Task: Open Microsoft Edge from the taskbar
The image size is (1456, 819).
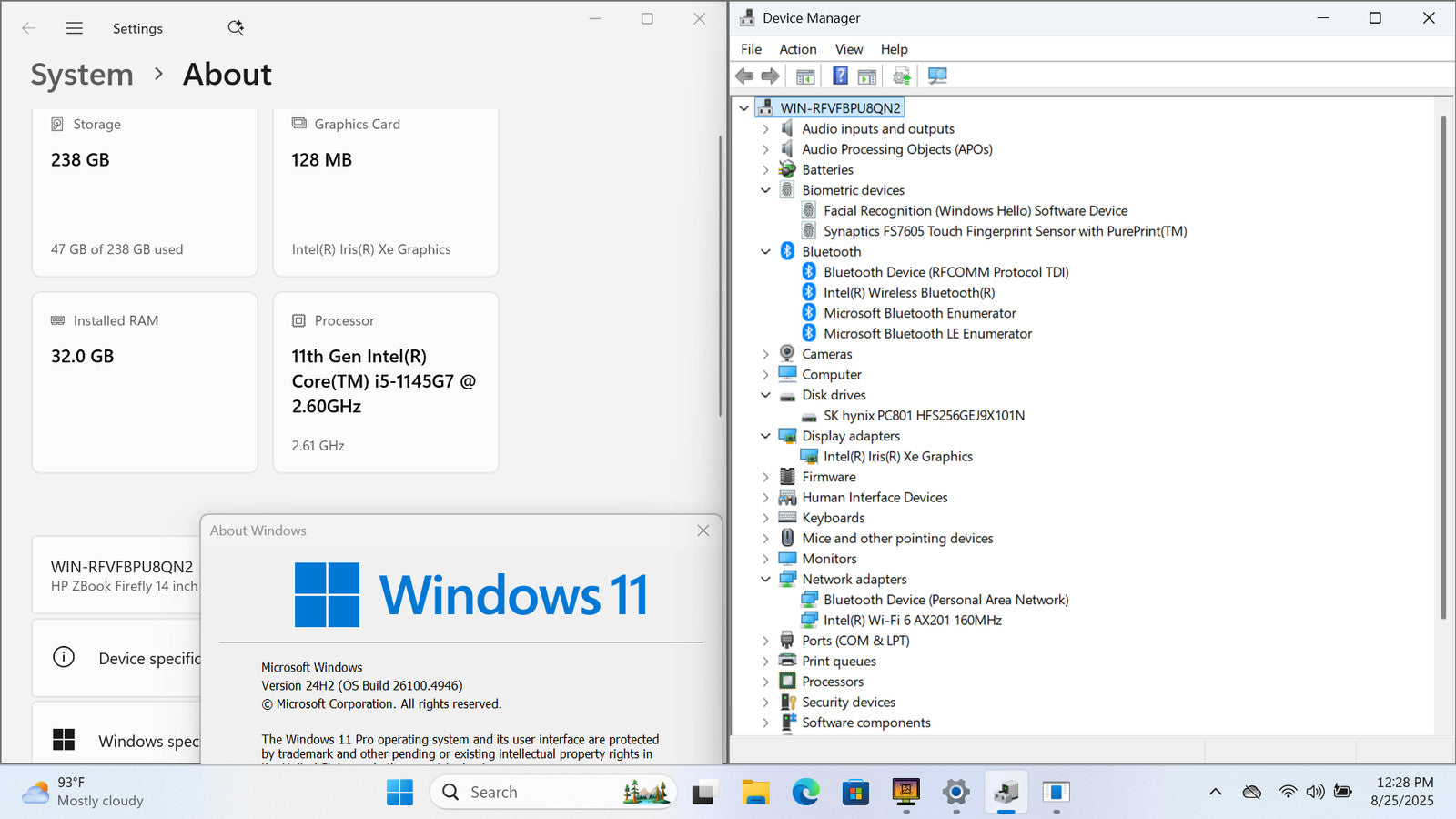Action: 805,793
